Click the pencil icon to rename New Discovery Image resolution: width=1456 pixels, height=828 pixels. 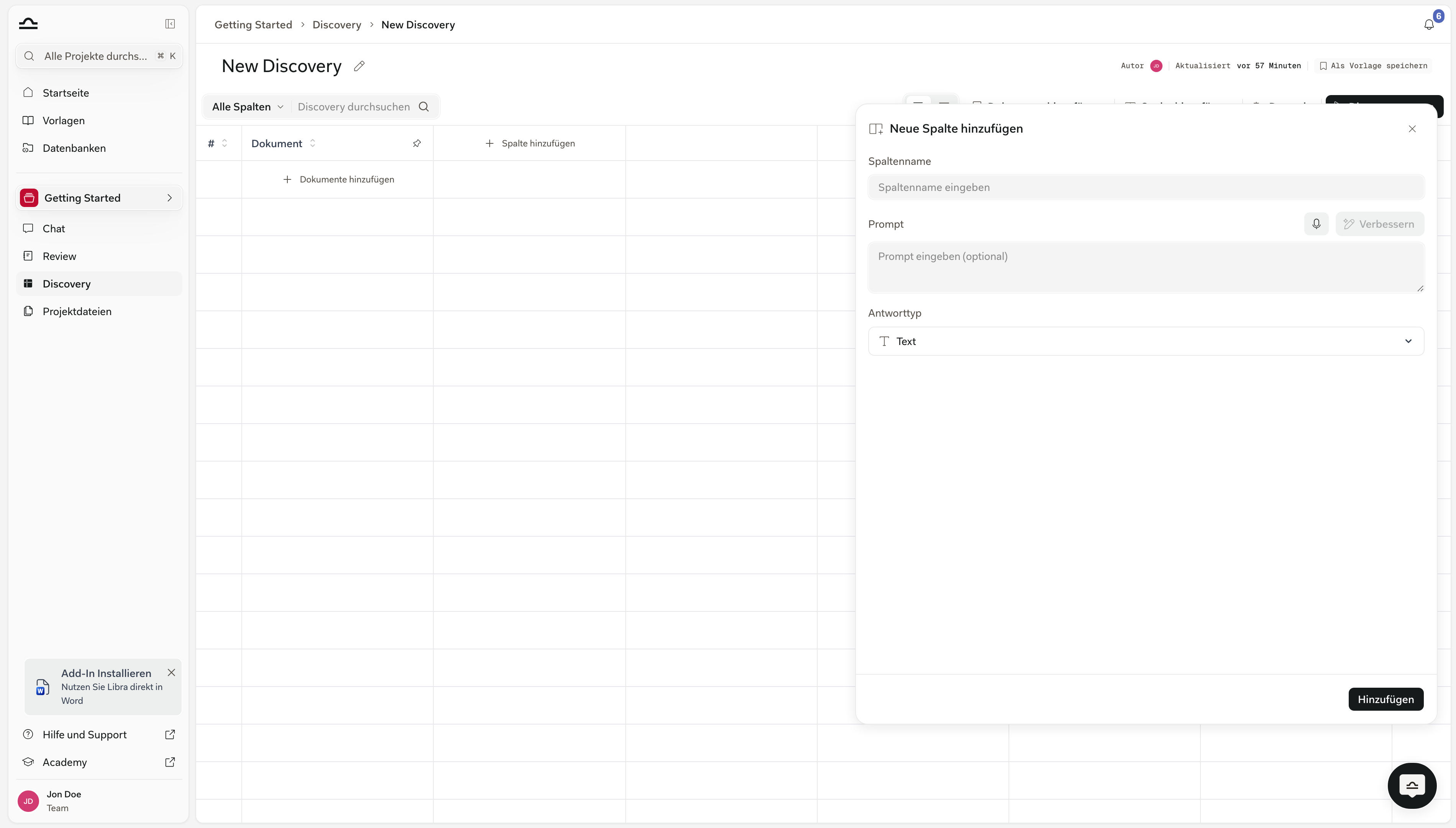tap(359, 66)
